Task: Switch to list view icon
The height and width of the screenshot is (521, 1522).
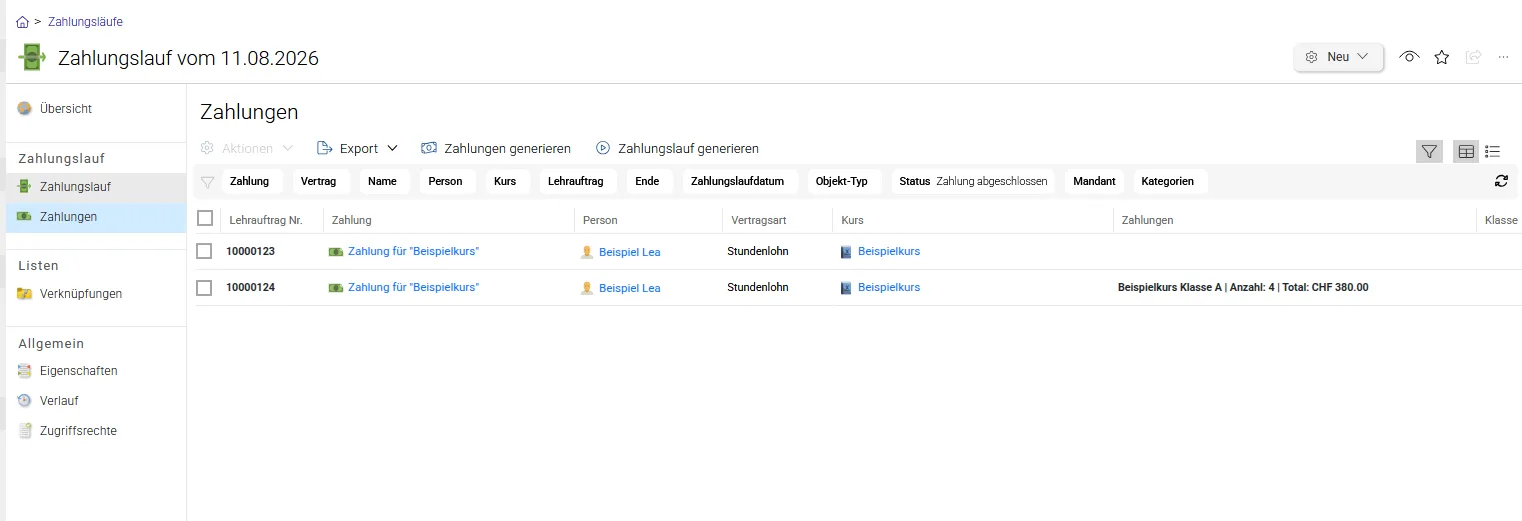Action: [x=1493, y=151]
